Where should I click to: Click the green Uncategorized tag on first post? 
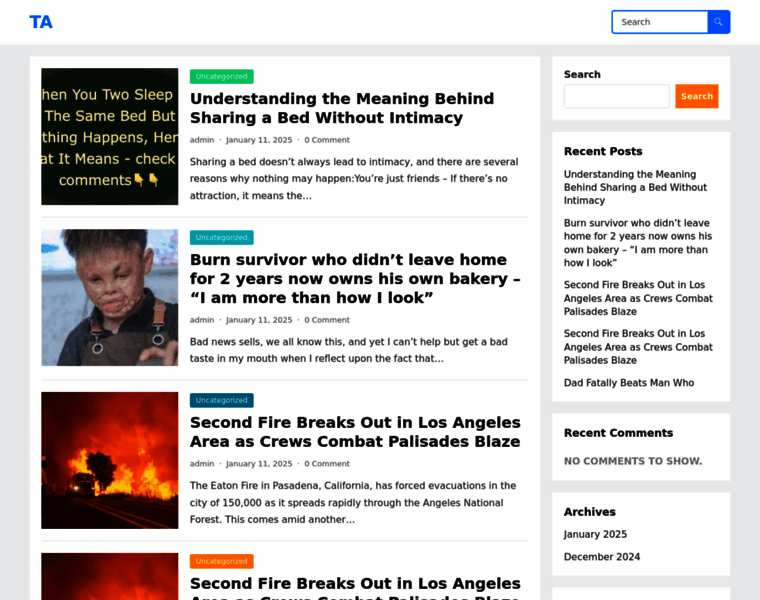(x=222, y=77)
